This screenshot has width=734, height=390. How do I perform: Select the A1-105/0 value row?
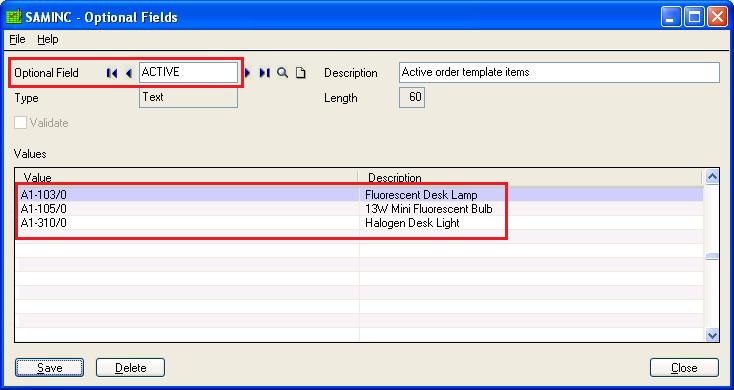pos(359,209)
